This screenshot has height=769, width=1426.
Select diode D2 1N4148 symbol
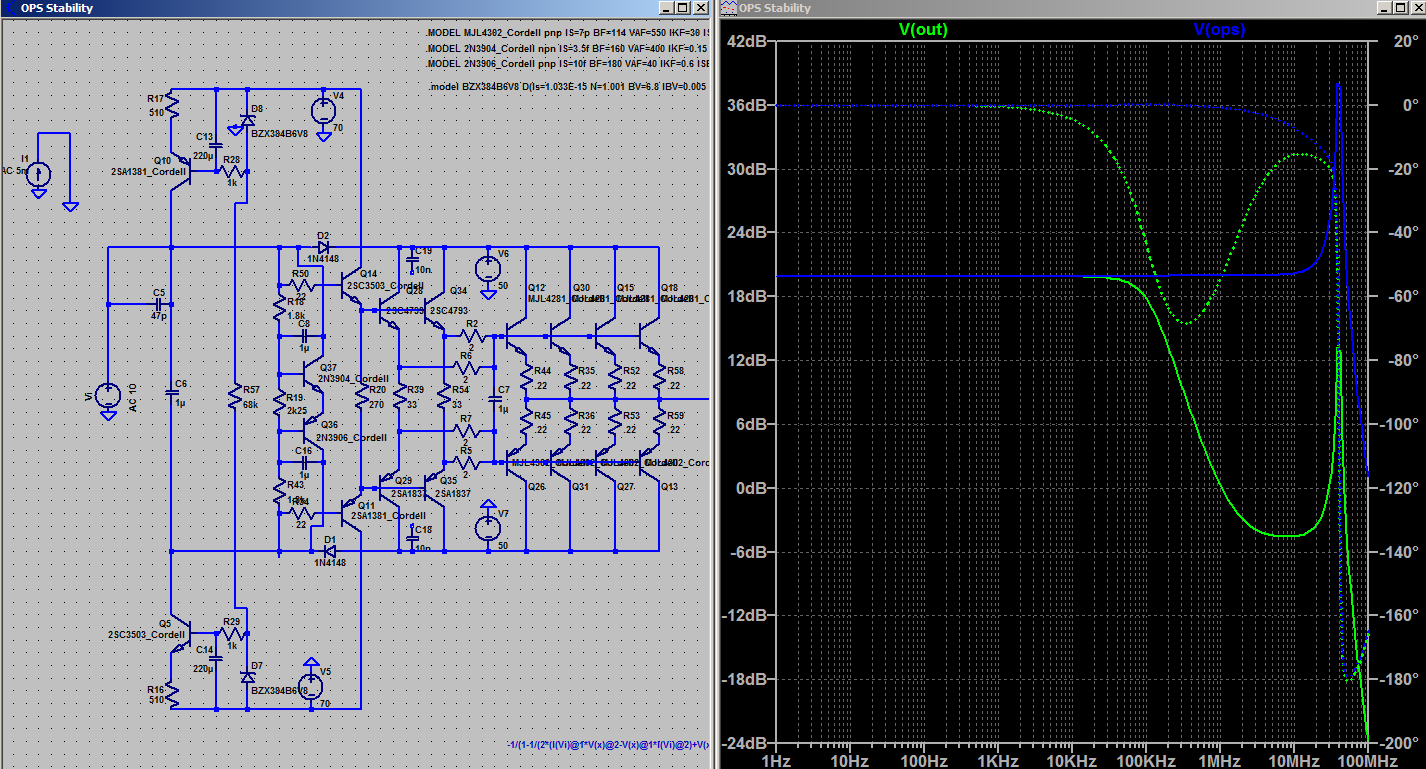pyautogui.click(x=323, y=246)
